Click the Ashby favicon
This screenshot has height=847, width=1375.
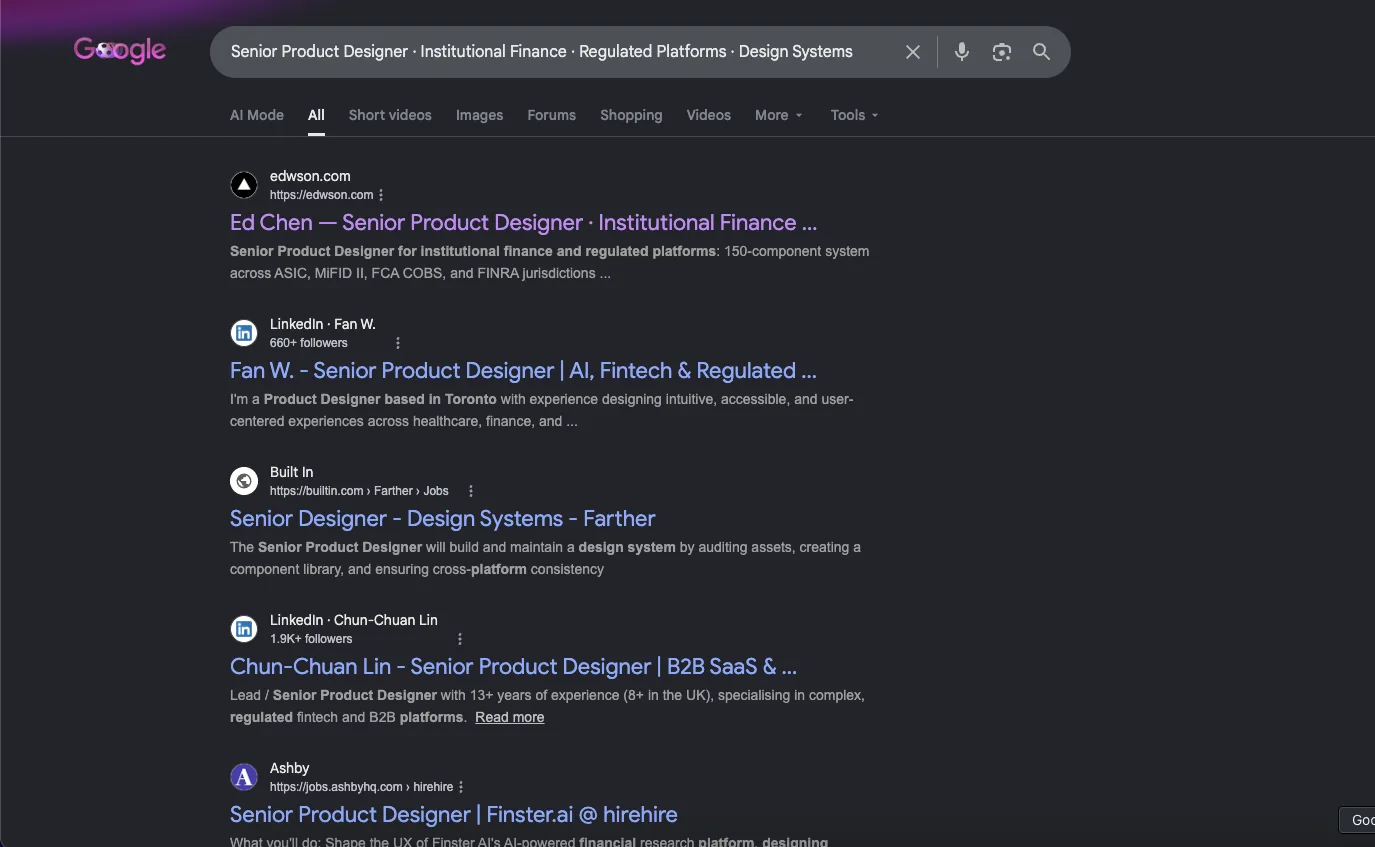point(244,777)
